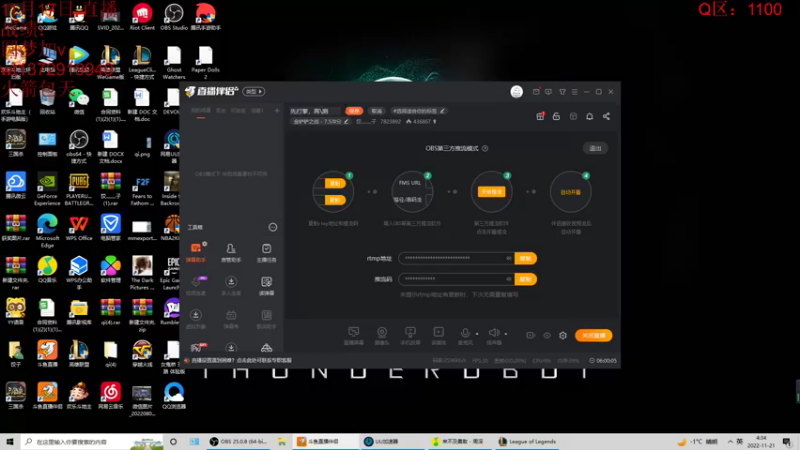Expand microphone options arrow
The height and width of the screenshot is (450, 800).
(x=477, y=334)
